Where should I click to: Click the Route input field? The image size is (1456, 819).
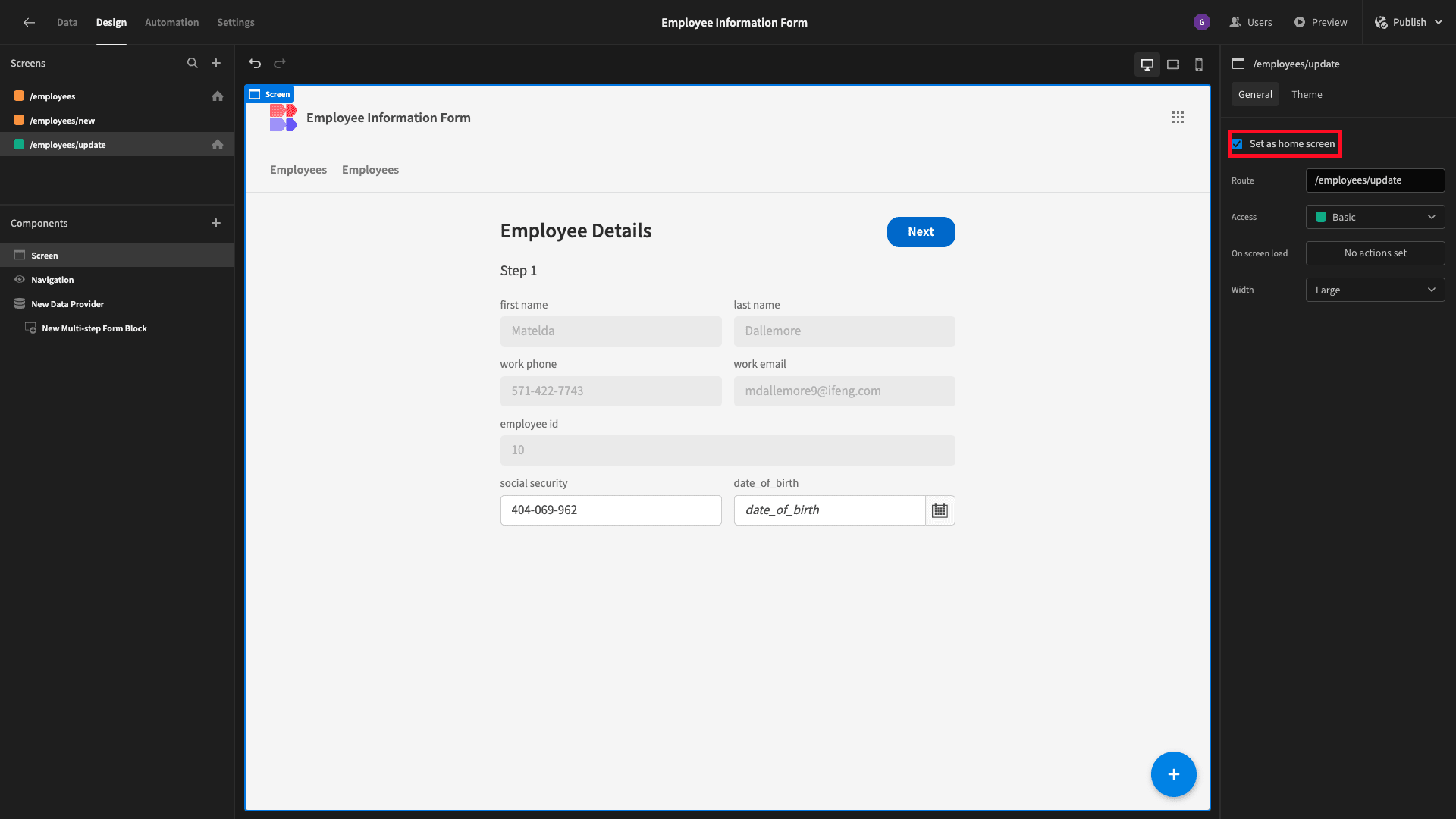pyautogui.click(x=1375, y=180)
